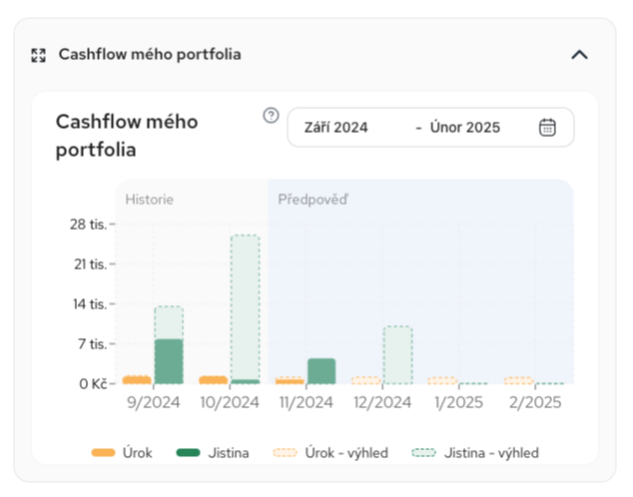Toggle the Úrok - výhled legend series
Image resolution: width=633 pixels, height=497 pixels.
click(331, 453)
